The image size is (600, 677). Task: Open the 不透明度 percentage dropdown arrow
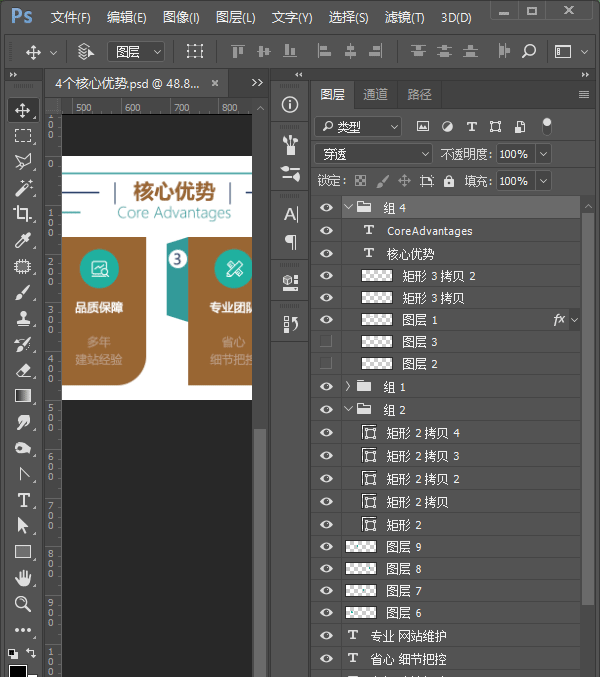pyautogui.click(x=543, y=154)
